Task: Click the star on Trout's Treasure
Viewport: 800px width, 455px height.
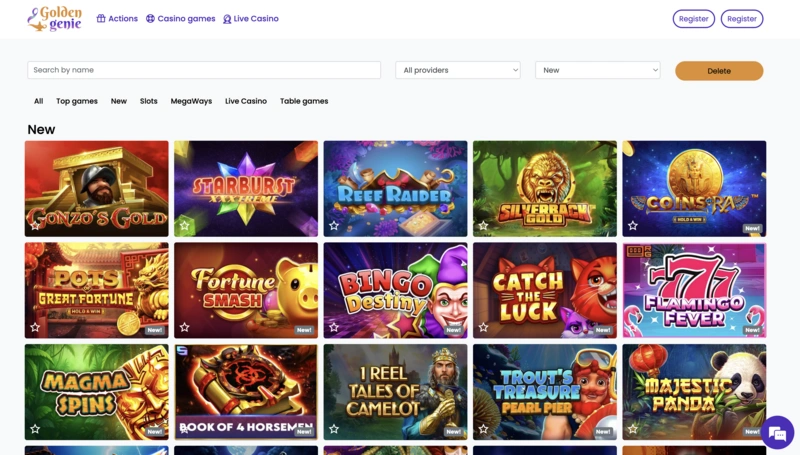Action: tap(483, 429)
